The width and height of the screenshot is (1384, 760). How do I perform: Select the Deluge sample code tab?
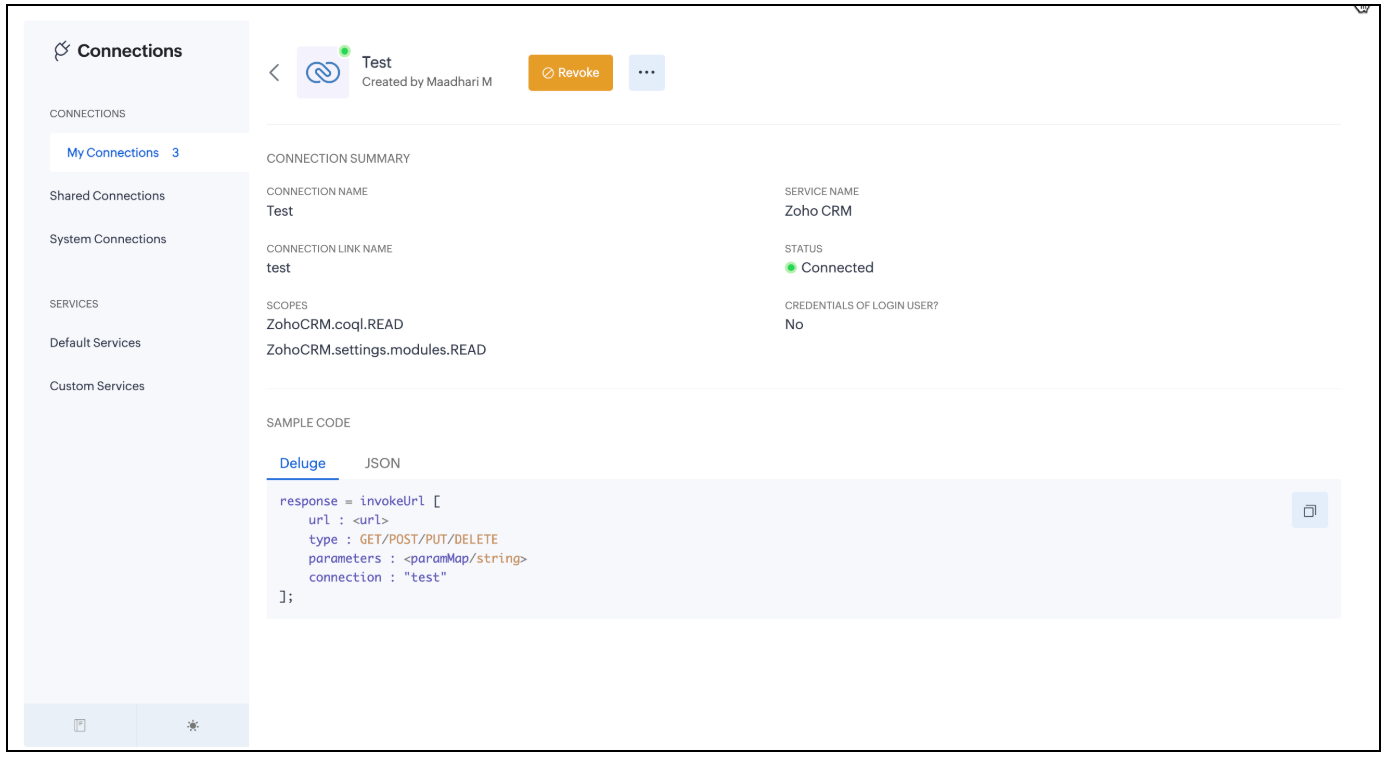tap(303, 463)
